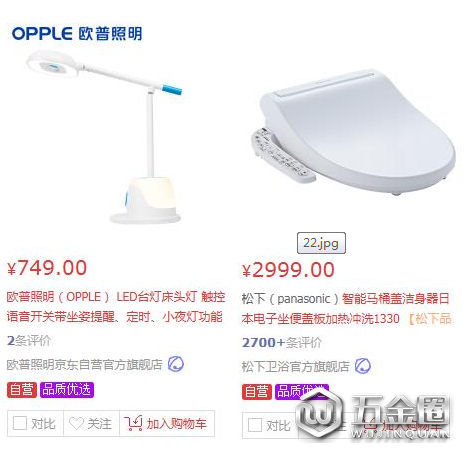The height and width of the screenshot is (454, 466).
Task: View the 2条评价 reviews for the lamp
Action: pyautogui.click(x=29, y=341)
